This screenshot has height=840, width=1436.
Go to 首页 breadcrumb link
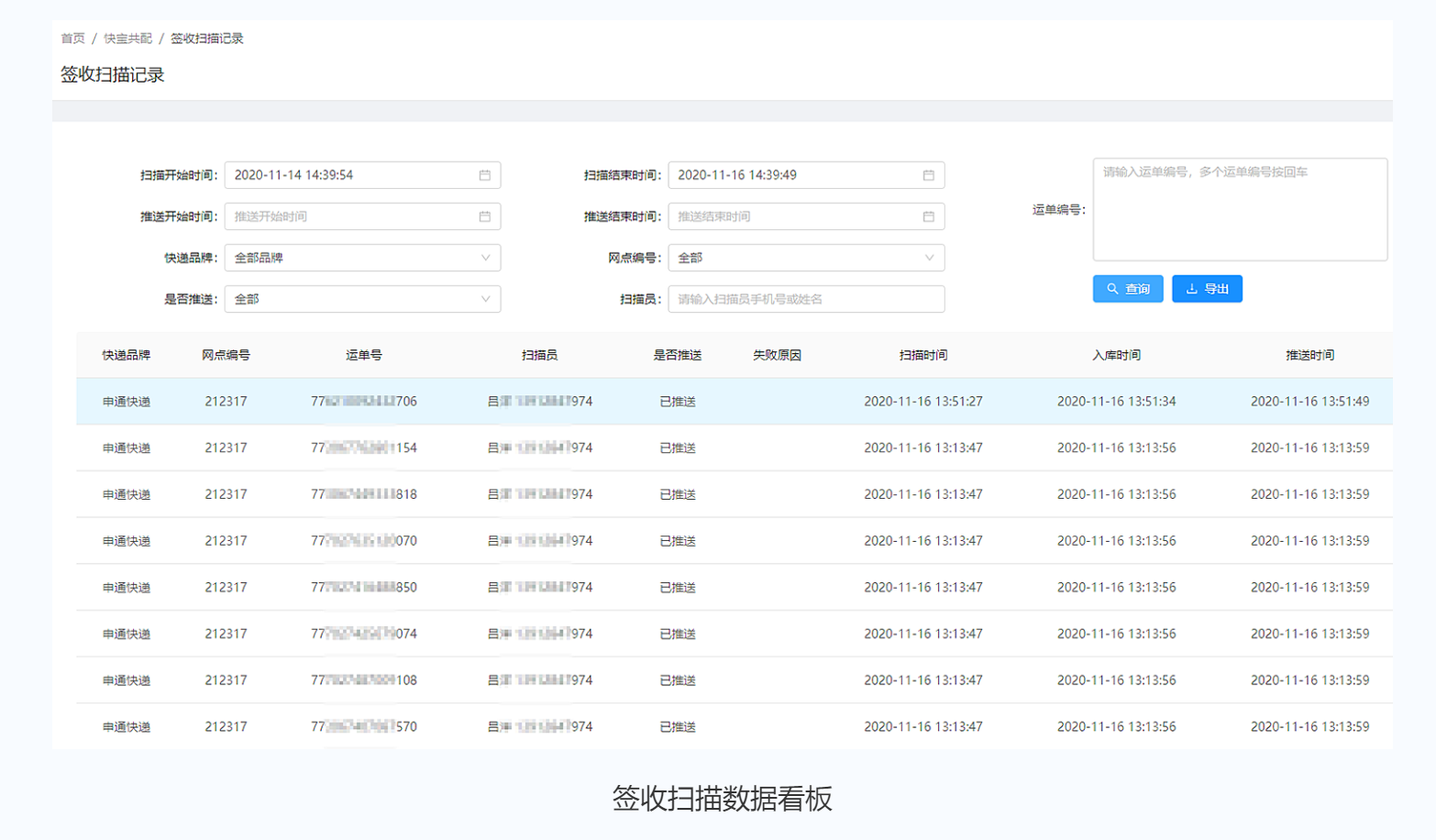click(72, 39)
